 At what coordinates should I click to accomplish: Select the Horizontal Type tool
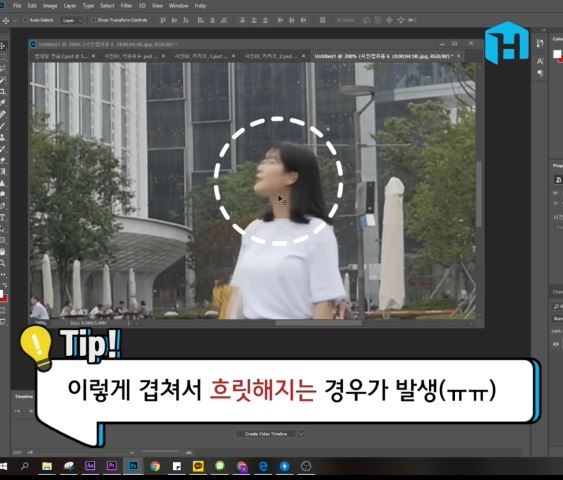3,218
